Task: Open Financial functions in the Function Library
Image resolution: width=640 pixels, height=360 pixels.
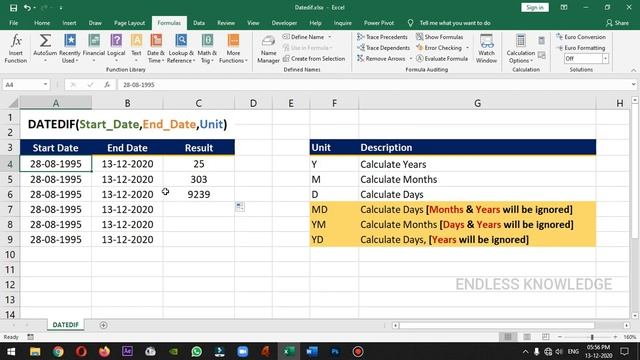Action: 94,49
